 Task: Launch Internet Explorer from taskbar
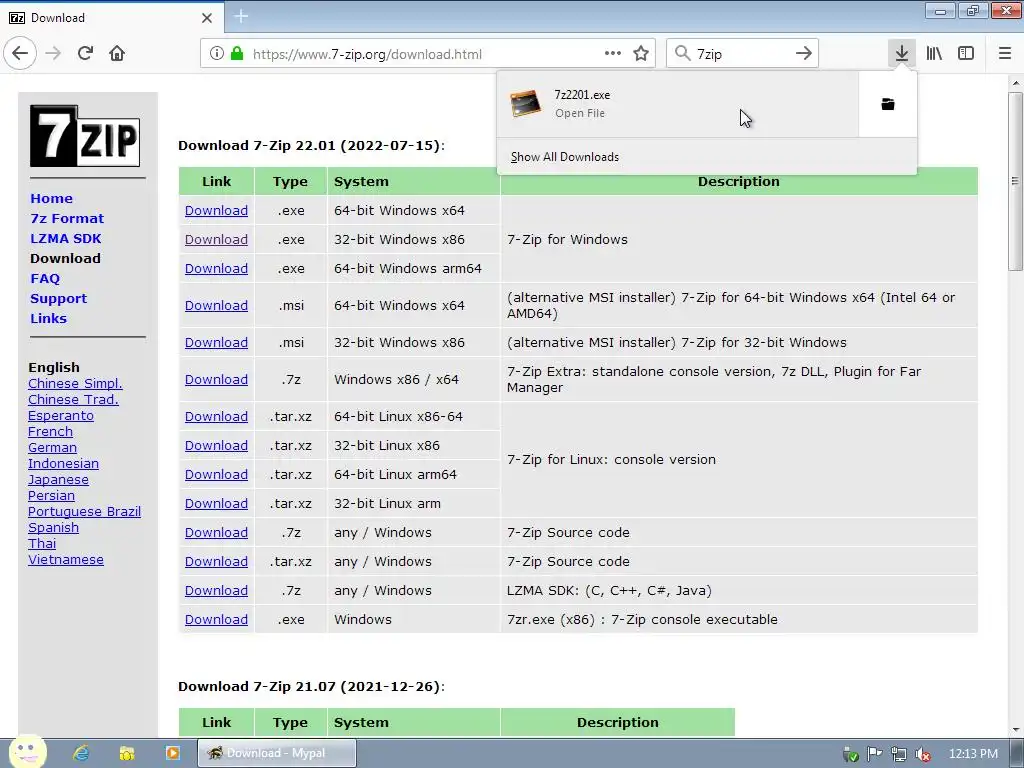[81, 753]
